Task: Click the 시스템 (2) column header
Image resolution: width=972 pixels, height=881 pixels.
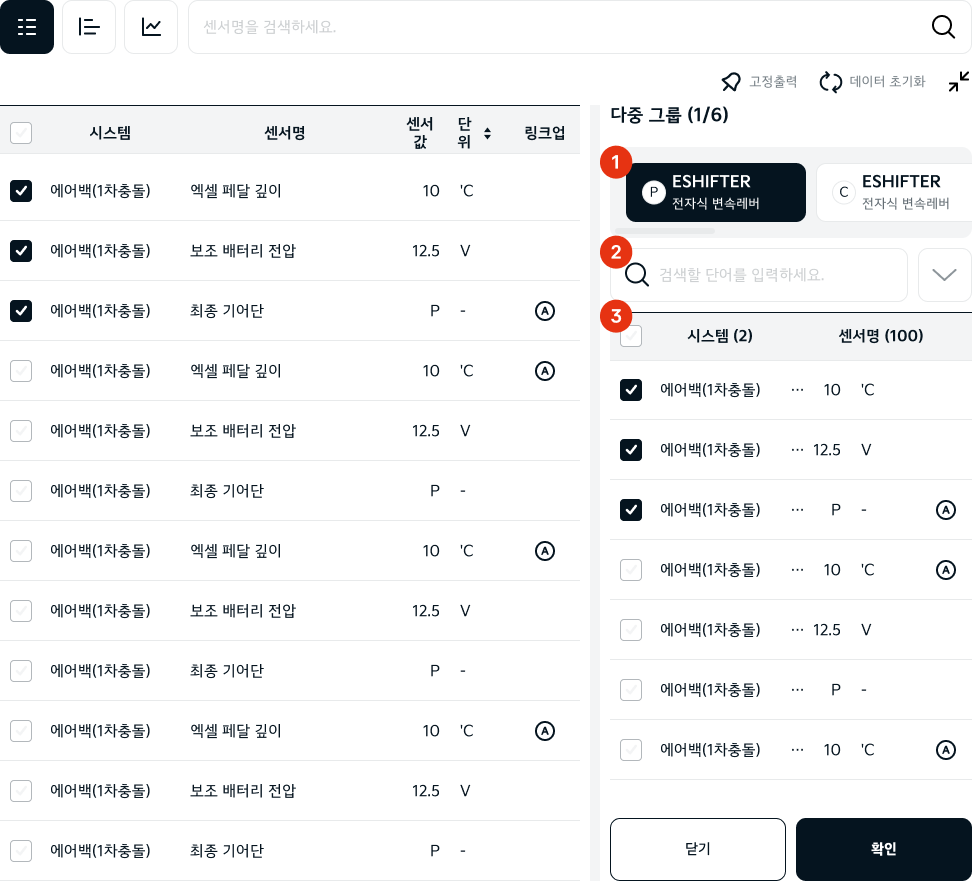Action: [719, 335]
